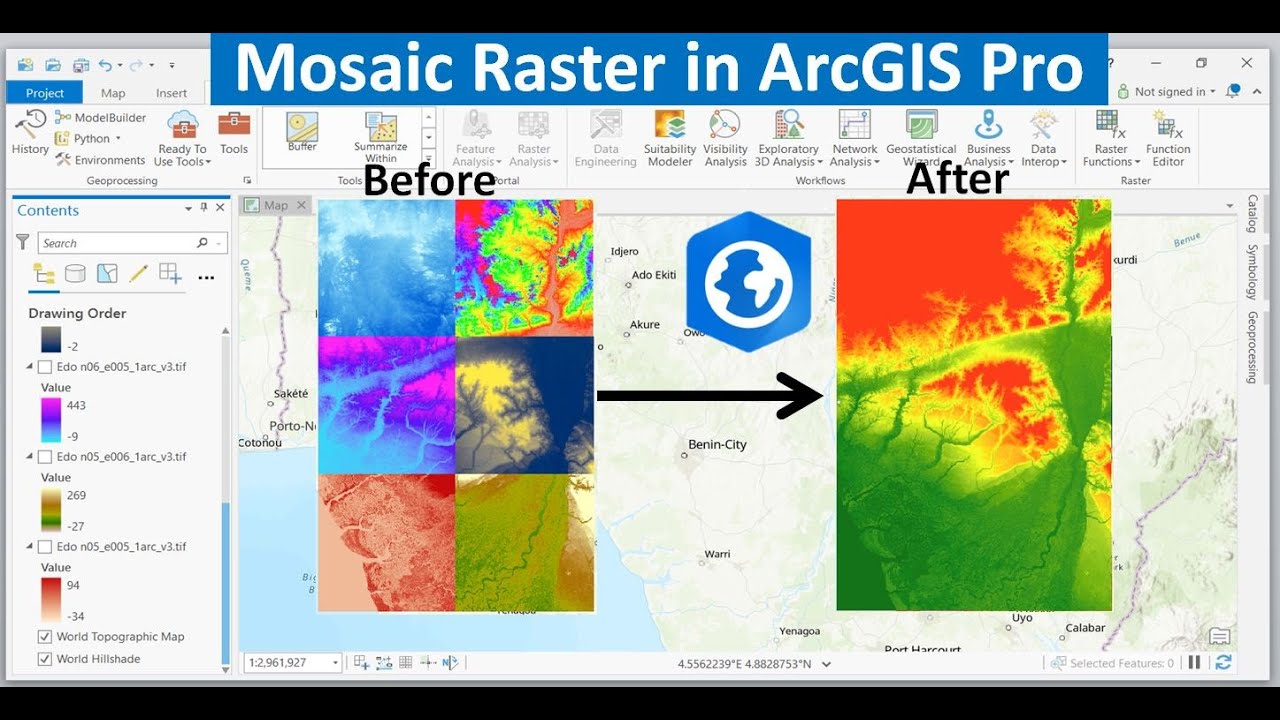Open the Contents pane options arrow
Viewport: 1280px width, 720px height.
click(188, 209)
